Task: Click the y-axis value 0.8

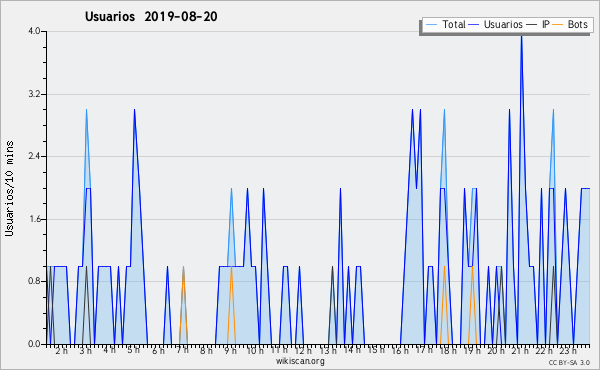Action: 34,282
